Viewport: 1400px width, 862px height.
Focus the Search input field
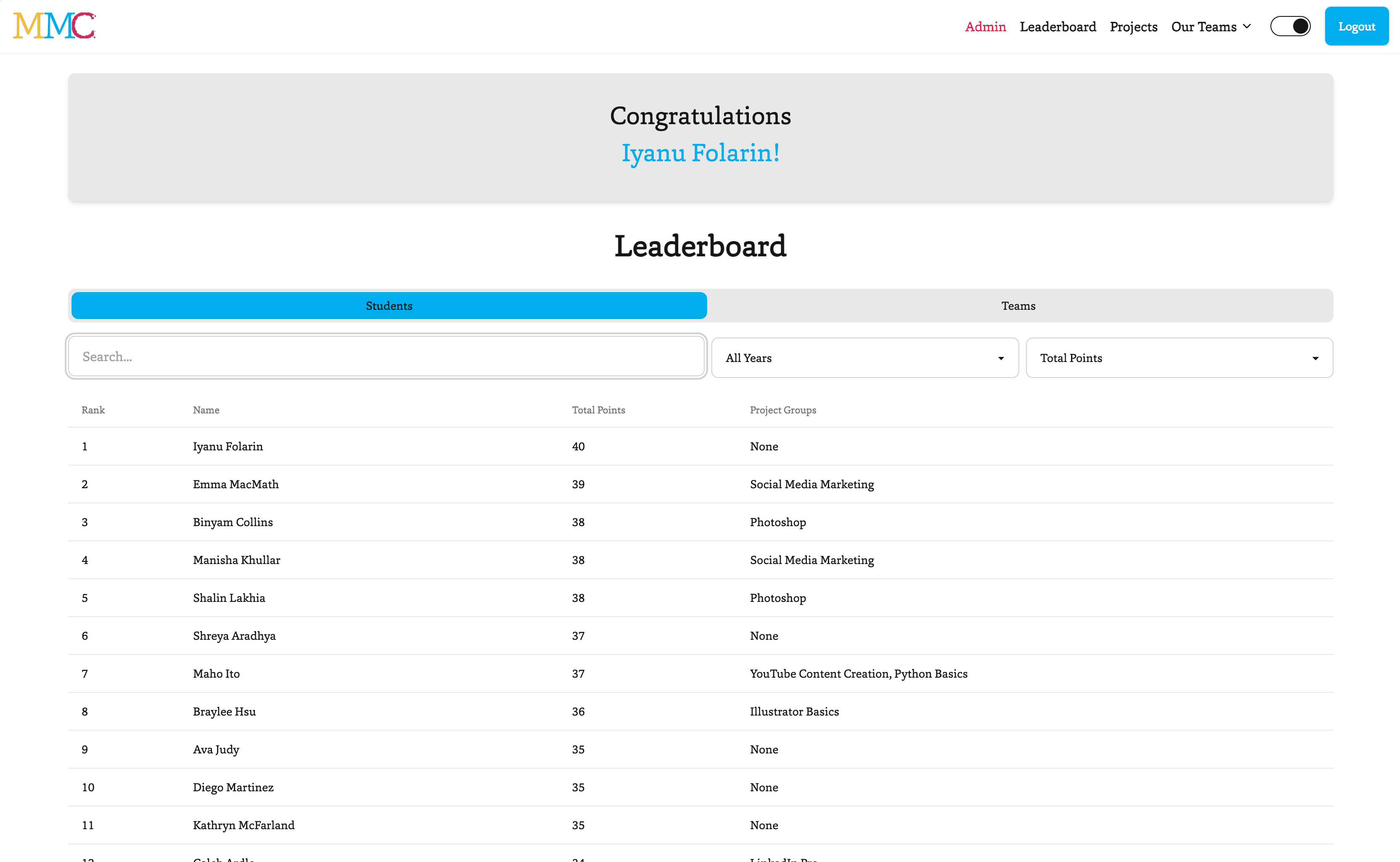click(386, 357)
